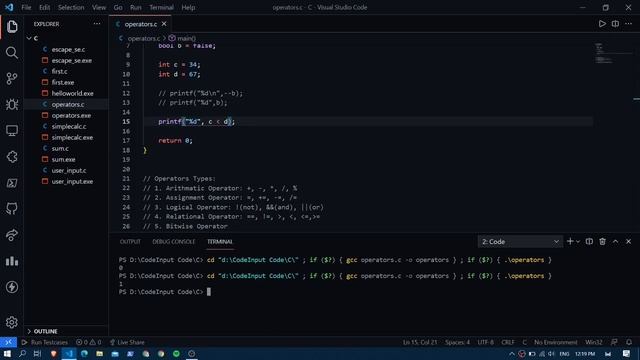The width and height of the screenshot is (640, 360).
Task: Change encoding via UTF-8 indicator
Action: 485,342
